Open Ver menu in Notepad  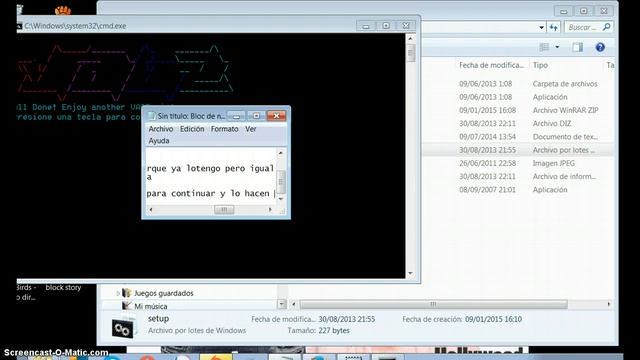coord(251,129)
